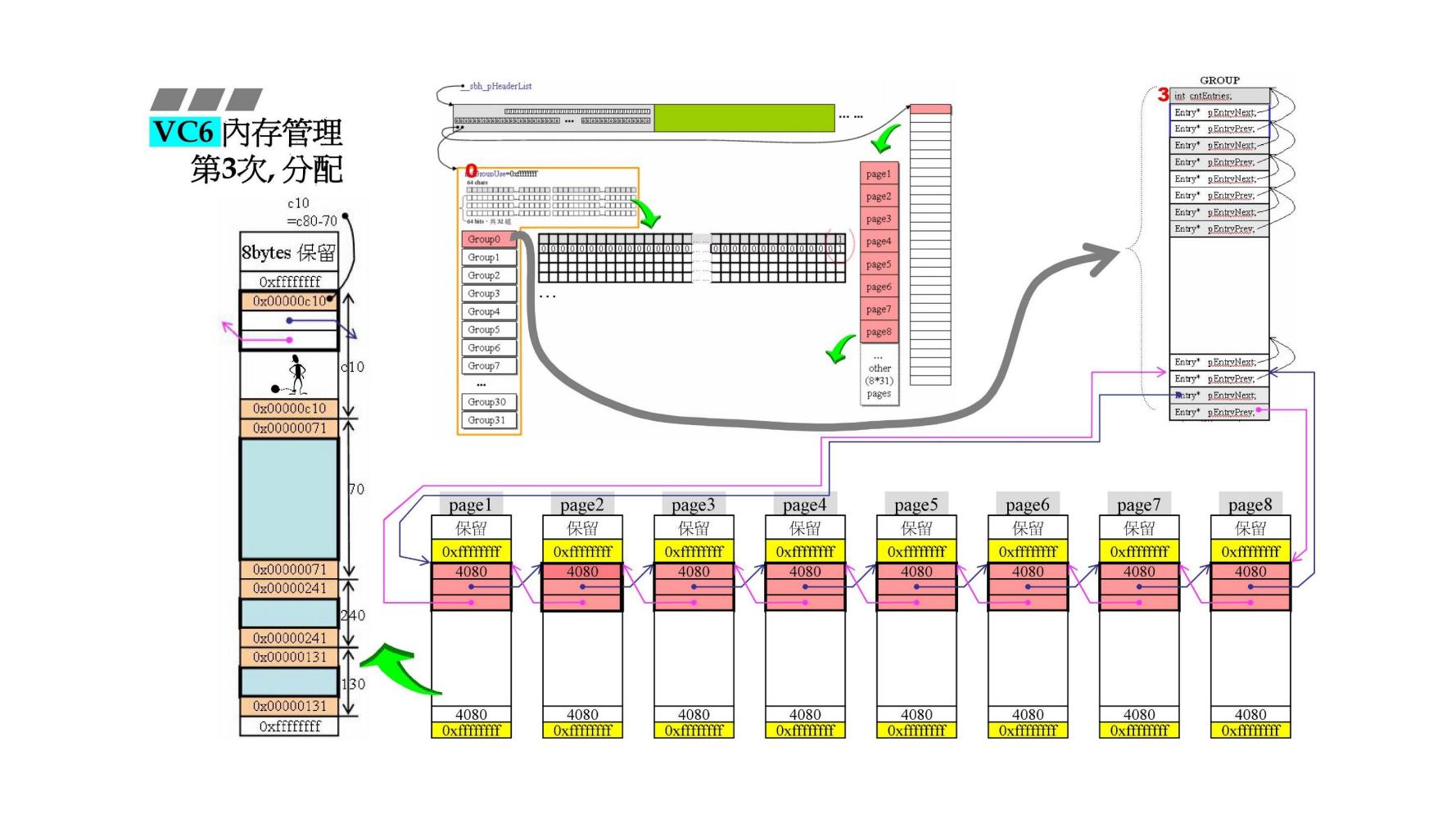Choose the Group6 box

pyautogui.click(x=489, y=347)
